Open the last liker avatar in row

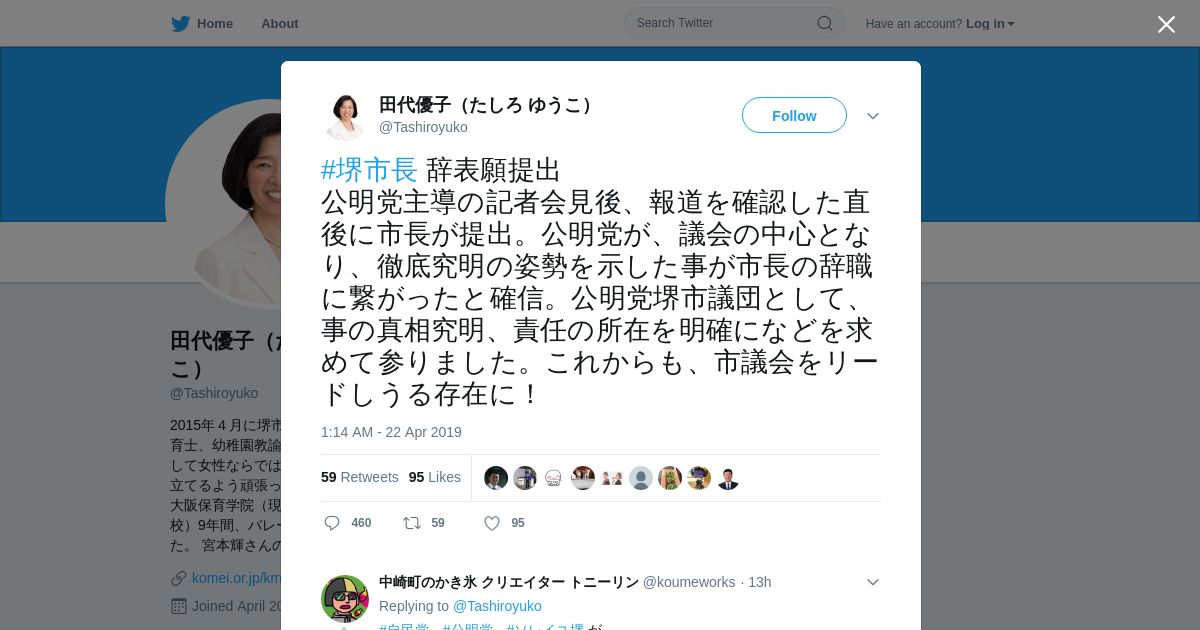tap(728, 478)
